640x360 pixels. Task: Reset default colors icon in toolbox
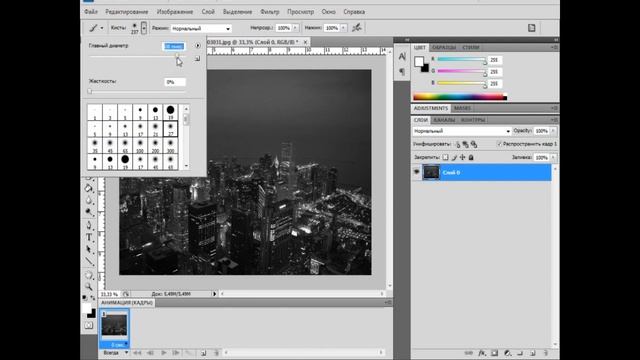coord(85,298)
